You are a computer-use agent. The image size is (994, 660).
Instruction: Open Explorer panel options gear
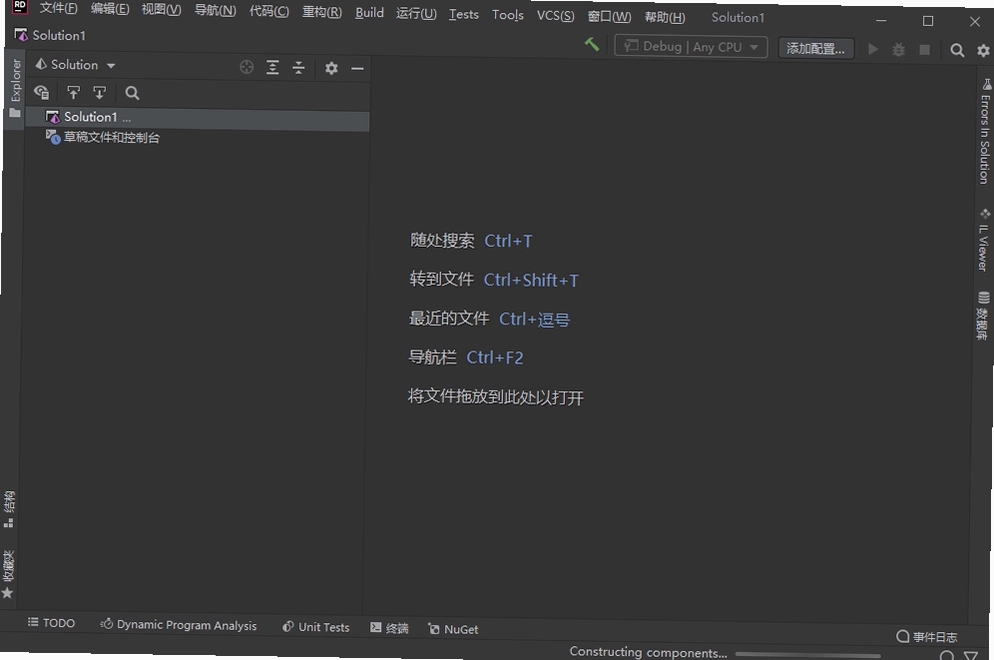332,68
